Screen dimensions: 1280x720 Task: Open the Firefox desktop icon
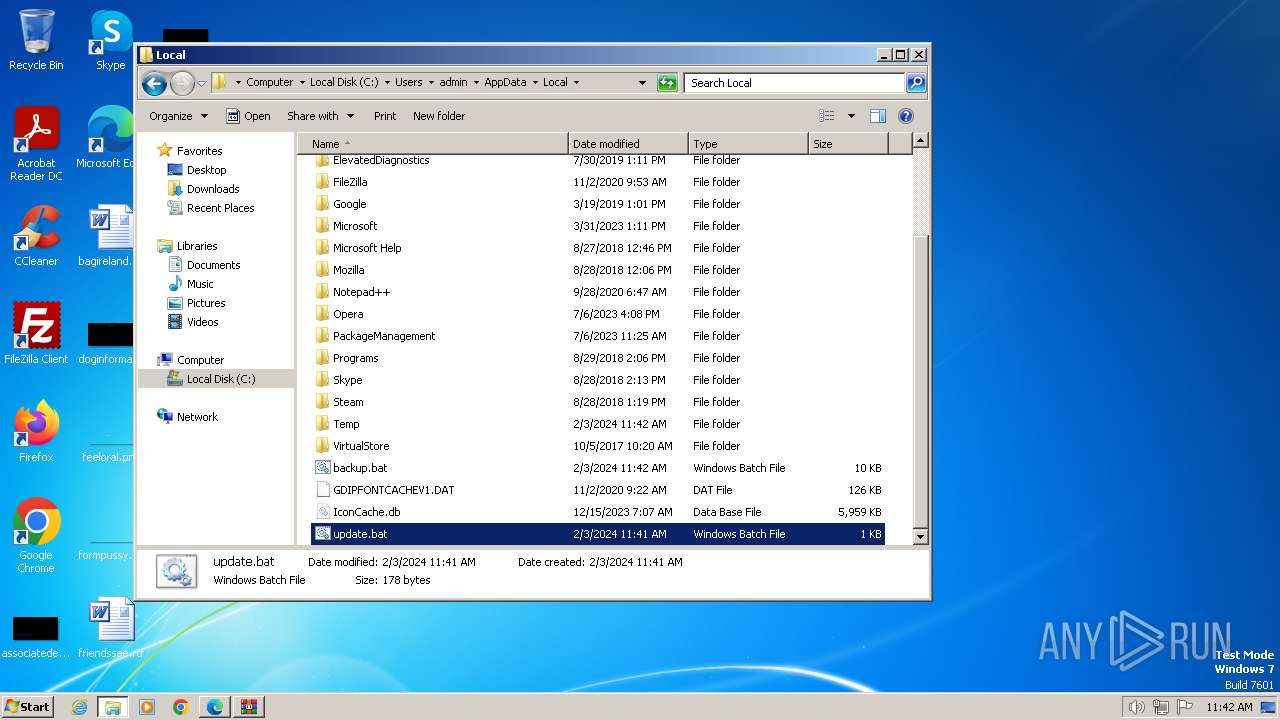tap(36, 431)
